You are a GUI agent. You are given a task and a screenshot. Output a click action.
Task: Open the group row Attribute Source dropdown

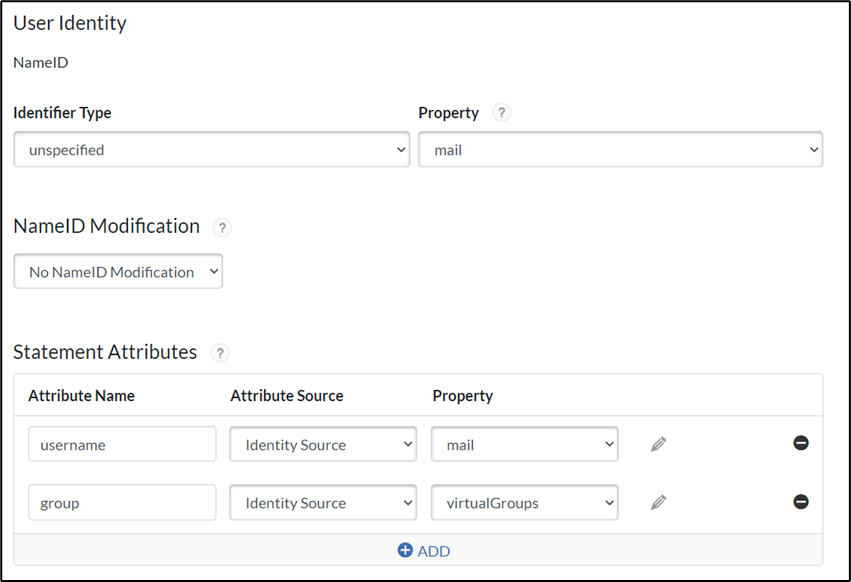coord(322,502)
